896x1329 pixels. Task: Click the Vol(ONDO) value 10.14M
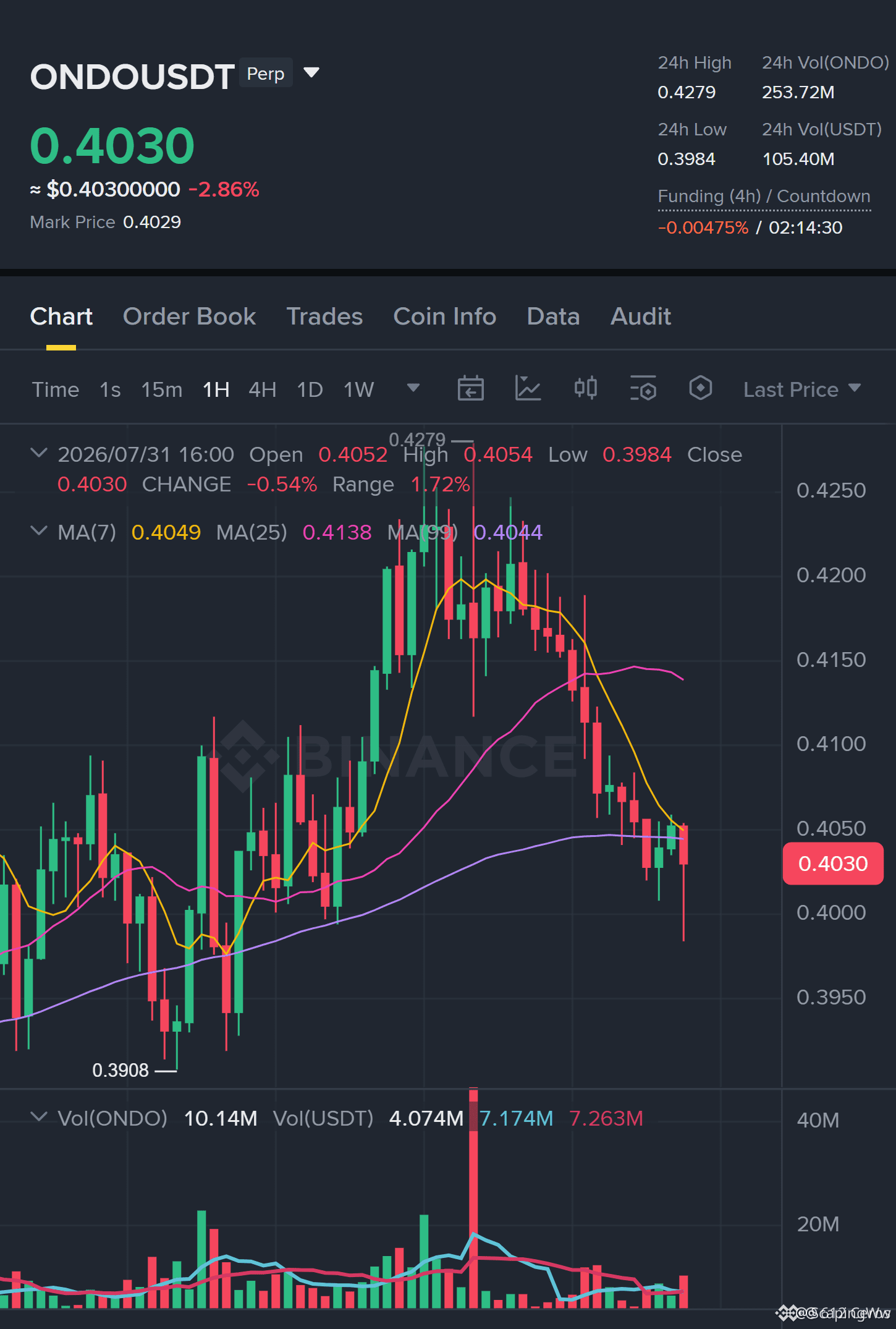click(x=221, y=1118)
